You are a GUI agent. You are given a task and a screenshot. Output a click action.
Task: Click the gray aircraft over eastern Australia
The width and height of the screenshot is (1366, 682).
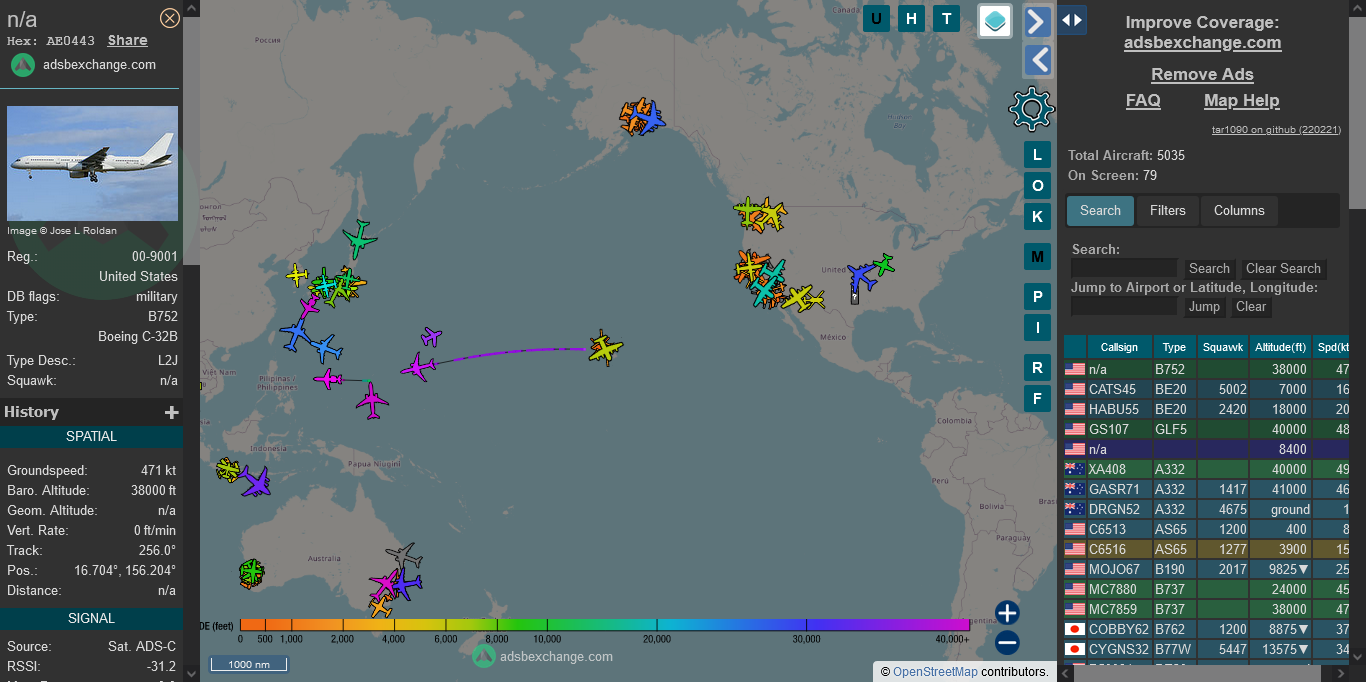(403, 556)
